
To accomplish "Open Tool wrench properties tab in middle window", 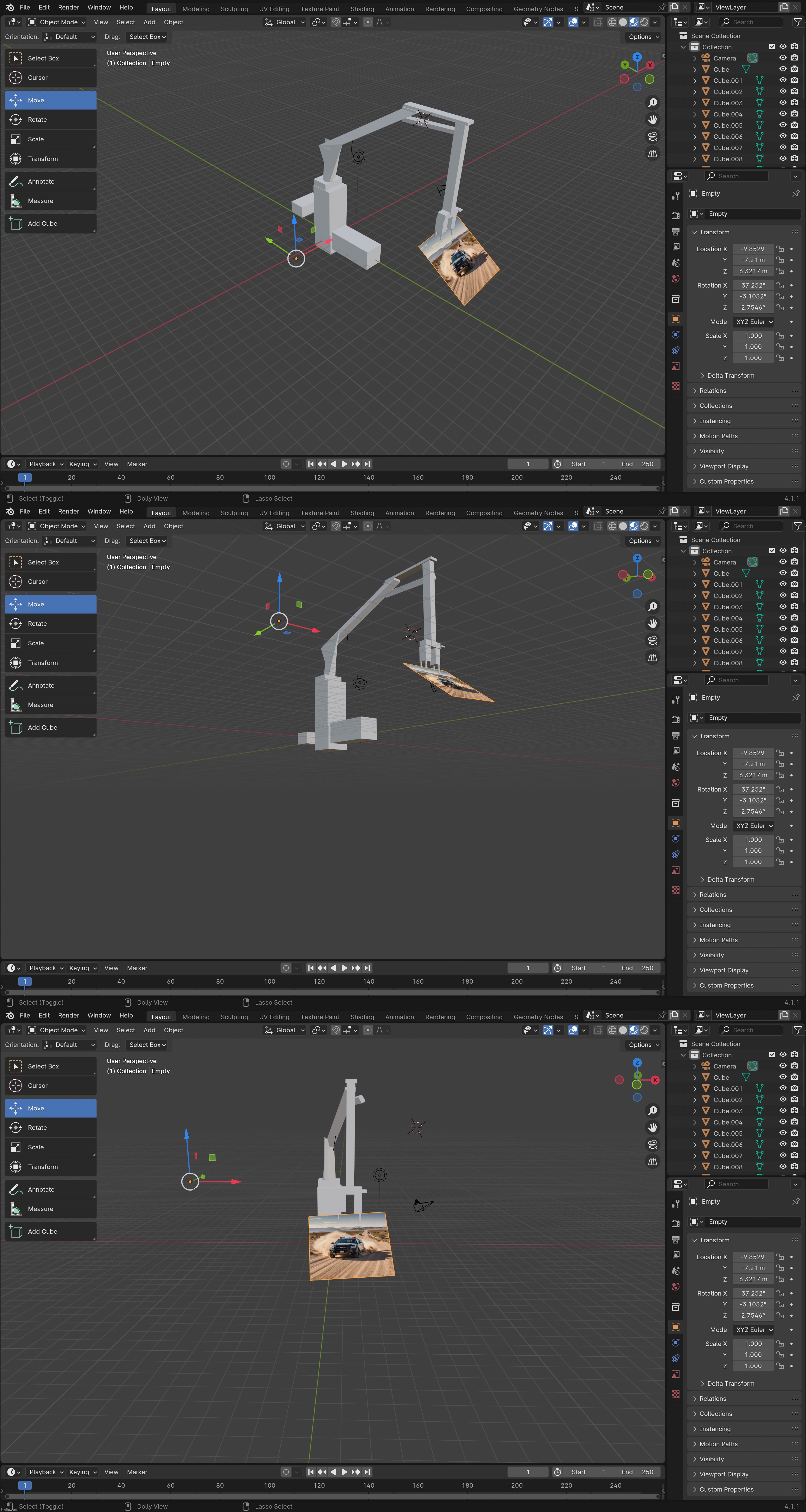I will [676, 700].
